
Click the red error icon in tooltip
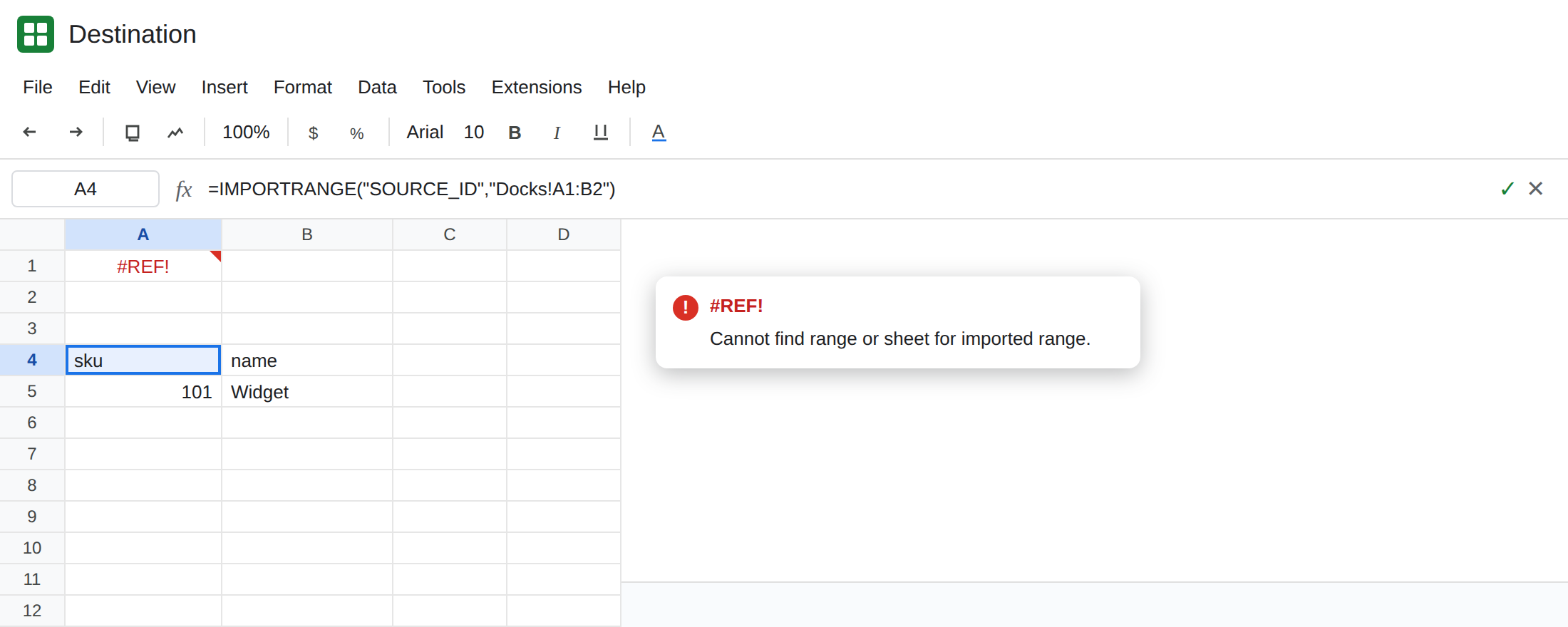686,308
